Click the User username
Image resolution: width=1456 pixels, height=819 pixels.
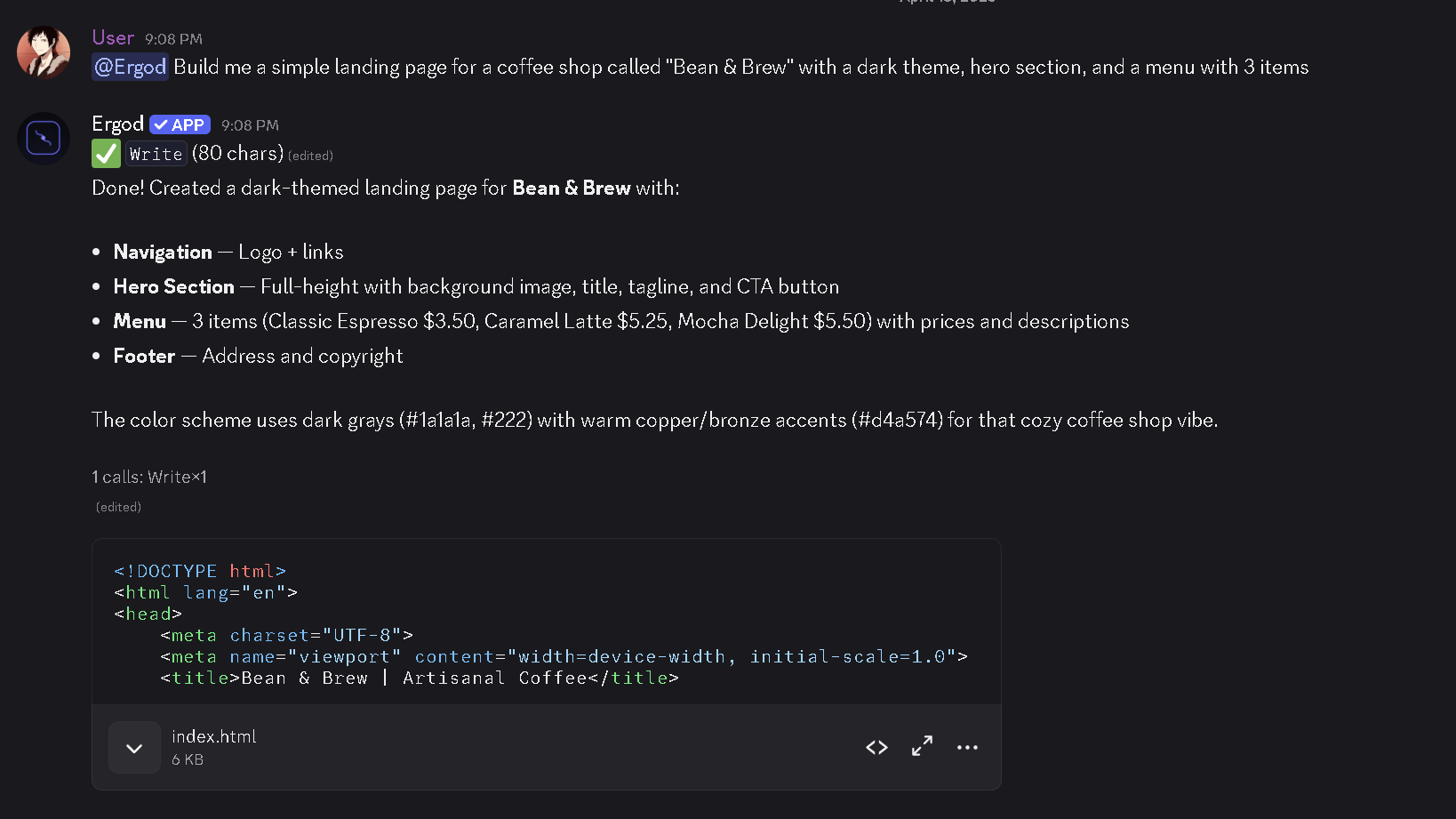point(113,38)
